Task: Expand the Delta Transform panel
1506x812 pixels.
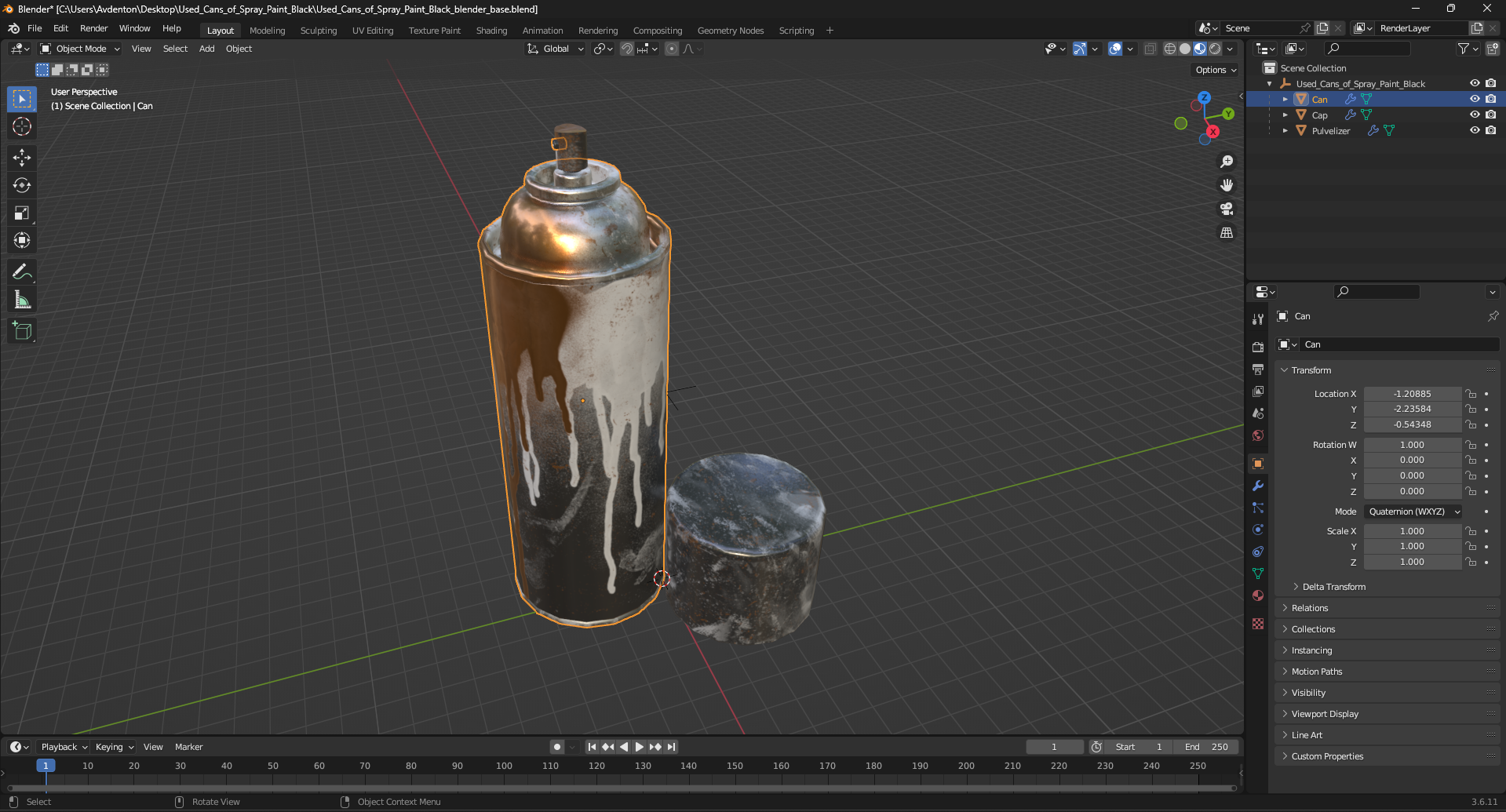Action: [x=1333, y=587]
